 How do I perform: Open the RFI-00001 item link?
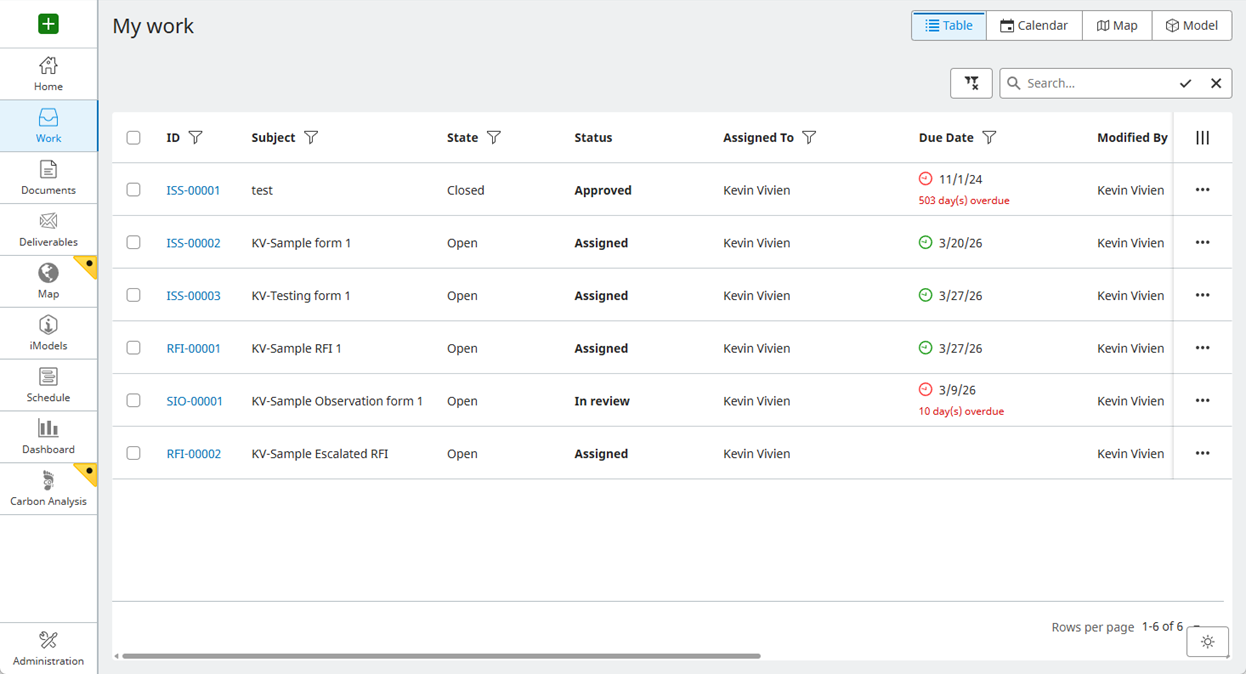click(193, 349)
